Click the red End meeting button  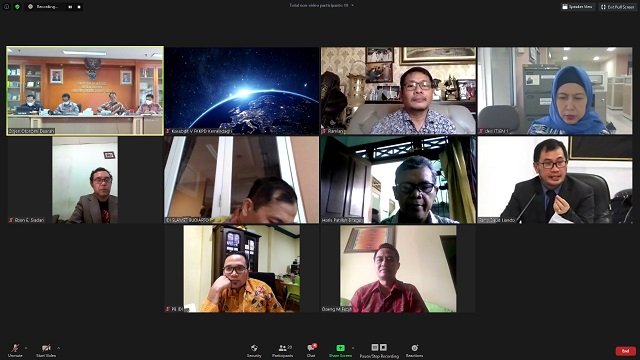click(625, 351)
